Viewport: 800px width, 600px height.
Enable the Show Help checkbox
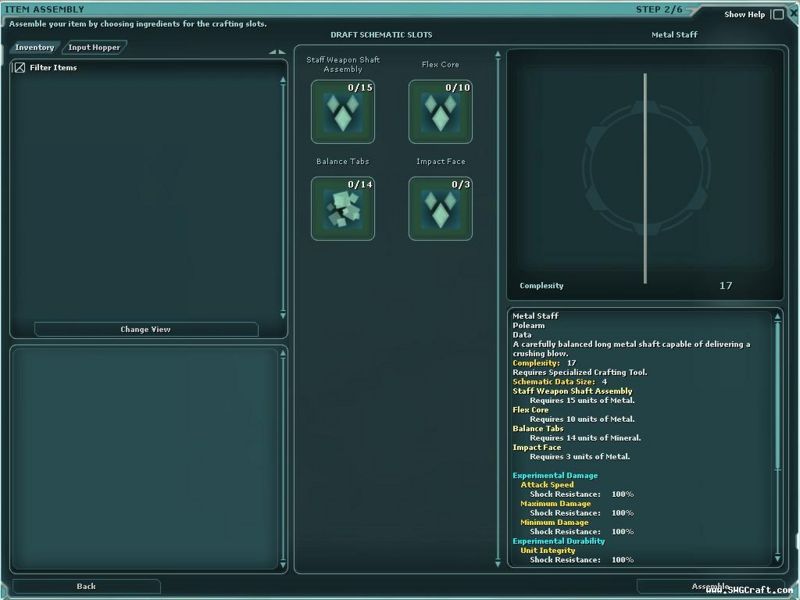click(777, 15)
